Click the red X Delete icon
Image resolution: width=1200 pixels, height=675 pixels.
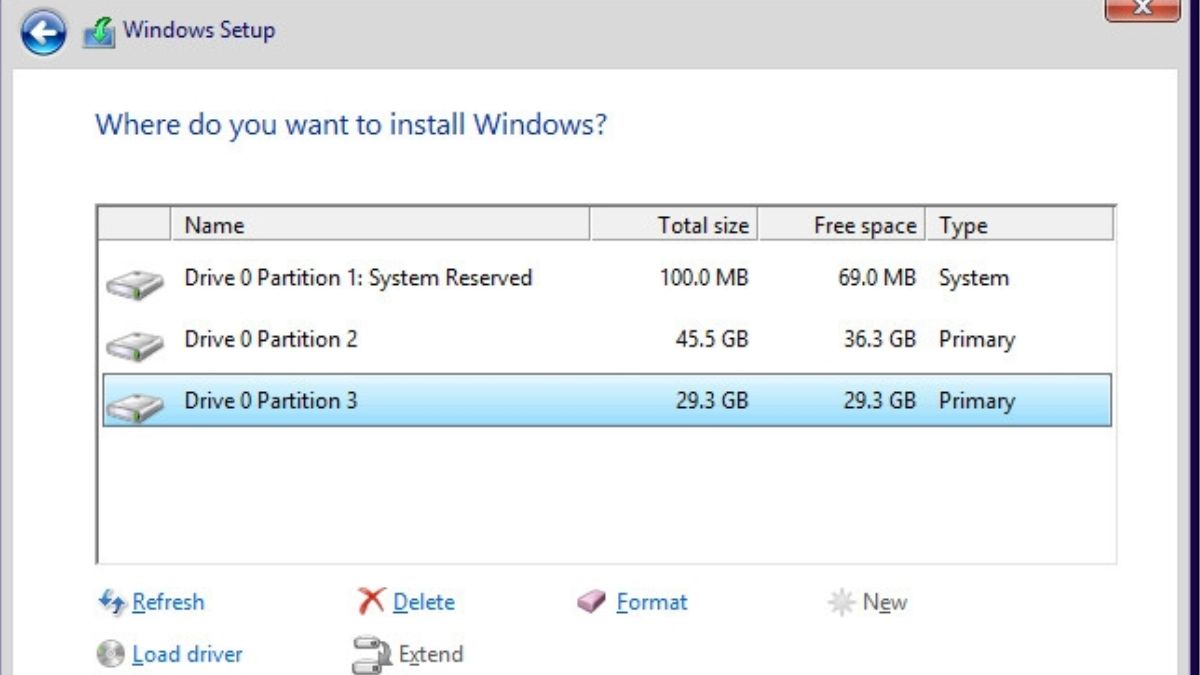(371, 601)
